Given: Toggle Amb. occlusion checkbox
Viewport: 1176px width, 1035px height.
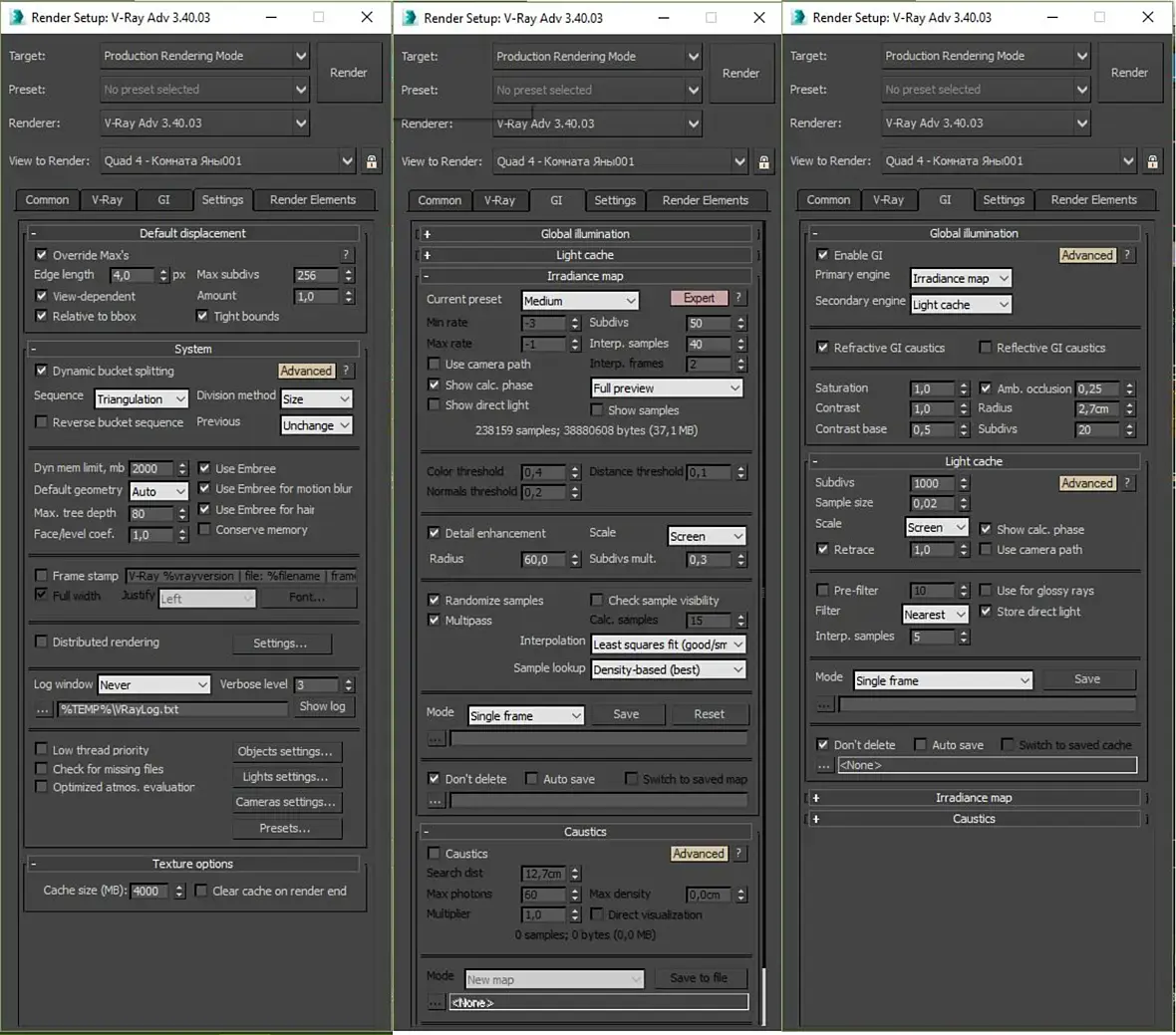Looking at the screenshot, I should pyautogui.click(x=986, y=388).
